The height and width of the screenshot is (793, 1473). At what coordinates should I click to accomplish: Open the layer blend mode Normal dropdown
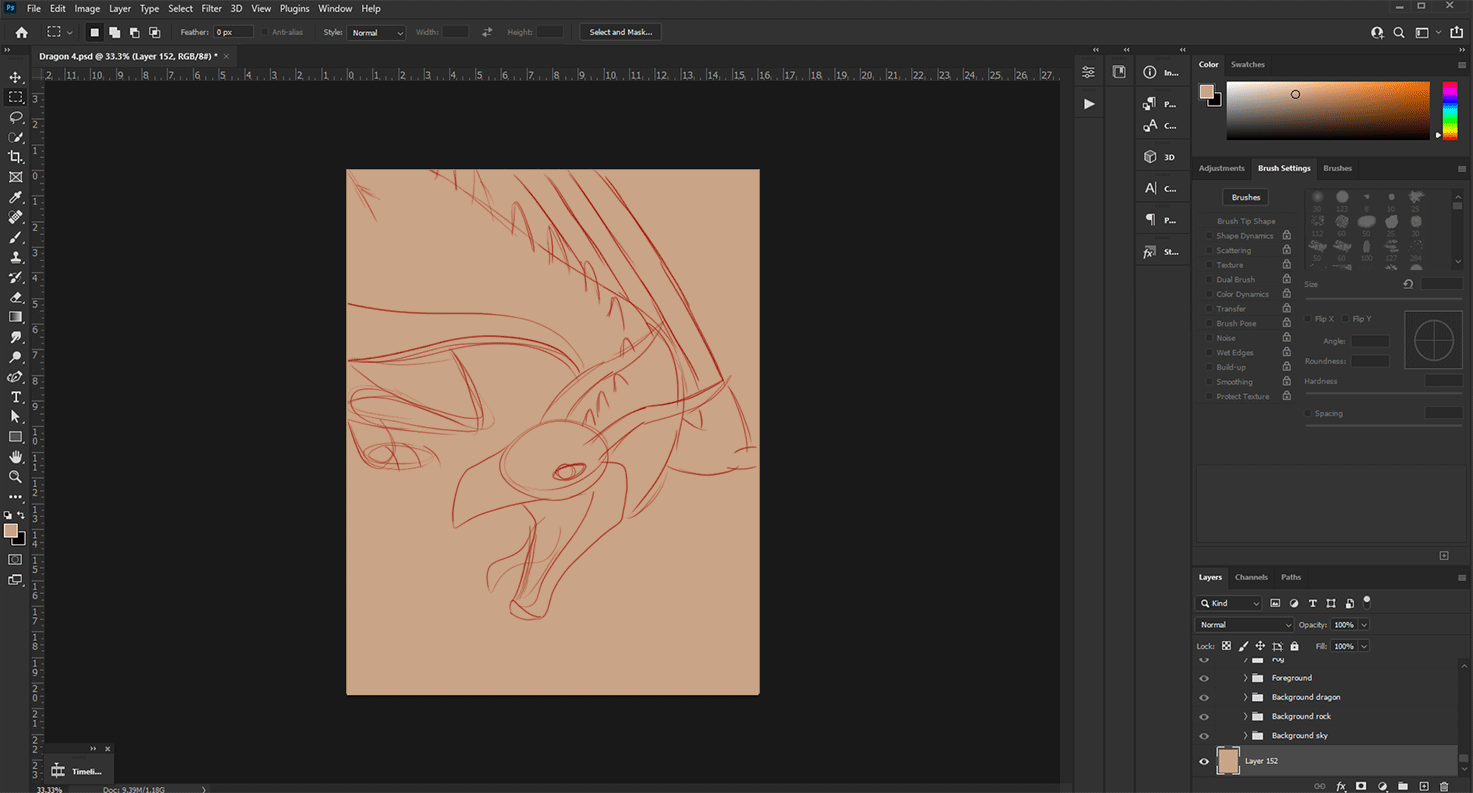pyautogui.click(x=1244, y=625)
